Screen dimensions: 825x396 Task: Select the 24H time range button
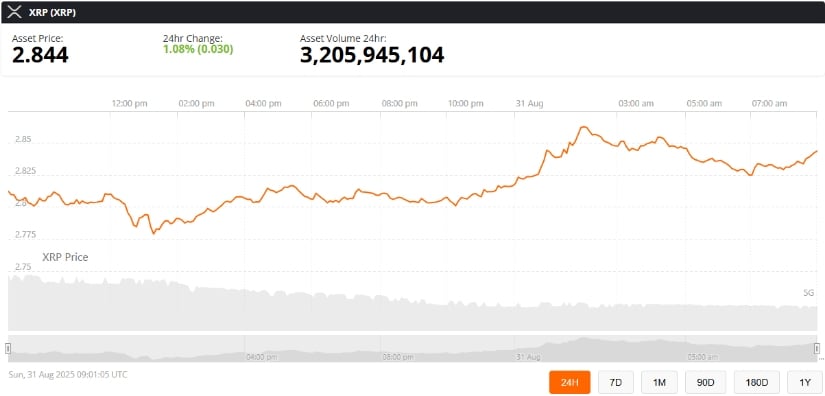pos(570,382)
